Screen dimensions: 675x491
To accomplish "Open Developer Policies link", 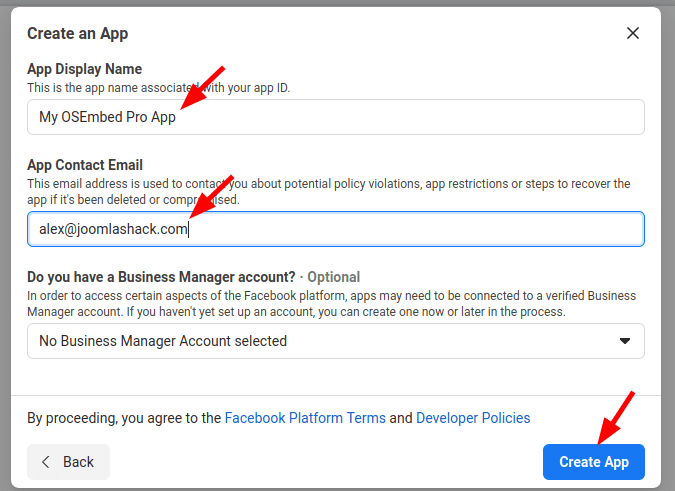I will point(473,418).
